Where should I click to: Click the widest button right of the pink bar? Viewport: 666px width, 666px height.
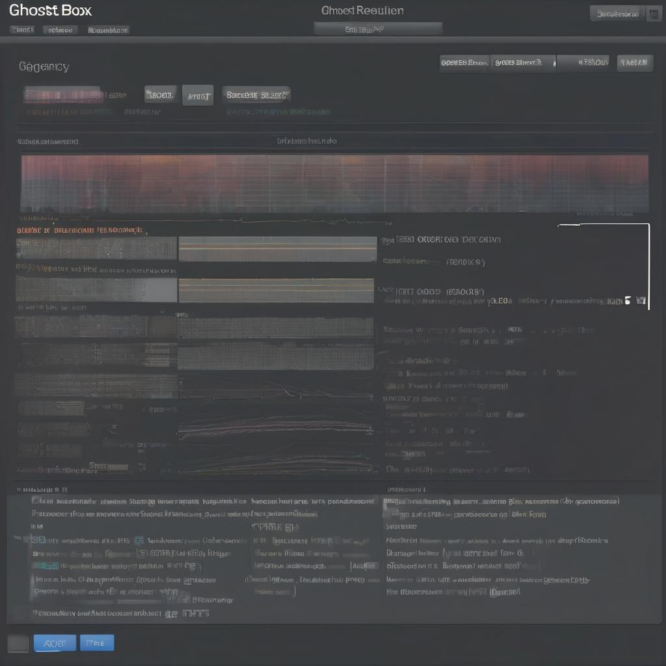click(256, 95)
